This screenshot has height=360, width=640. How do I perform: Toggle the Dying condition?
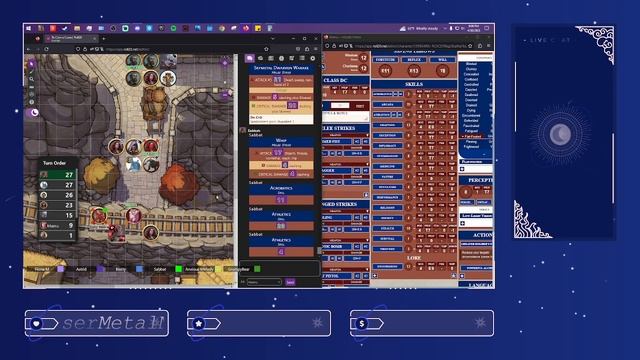click(471, 110)
